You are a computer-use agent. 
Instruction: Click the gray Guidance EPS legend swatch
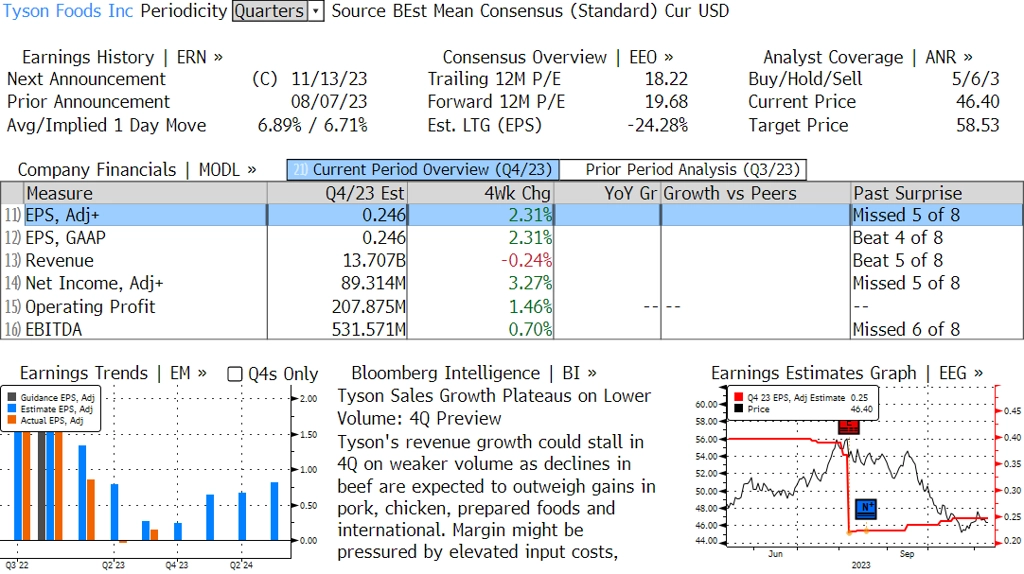click(x=12, y=397)
